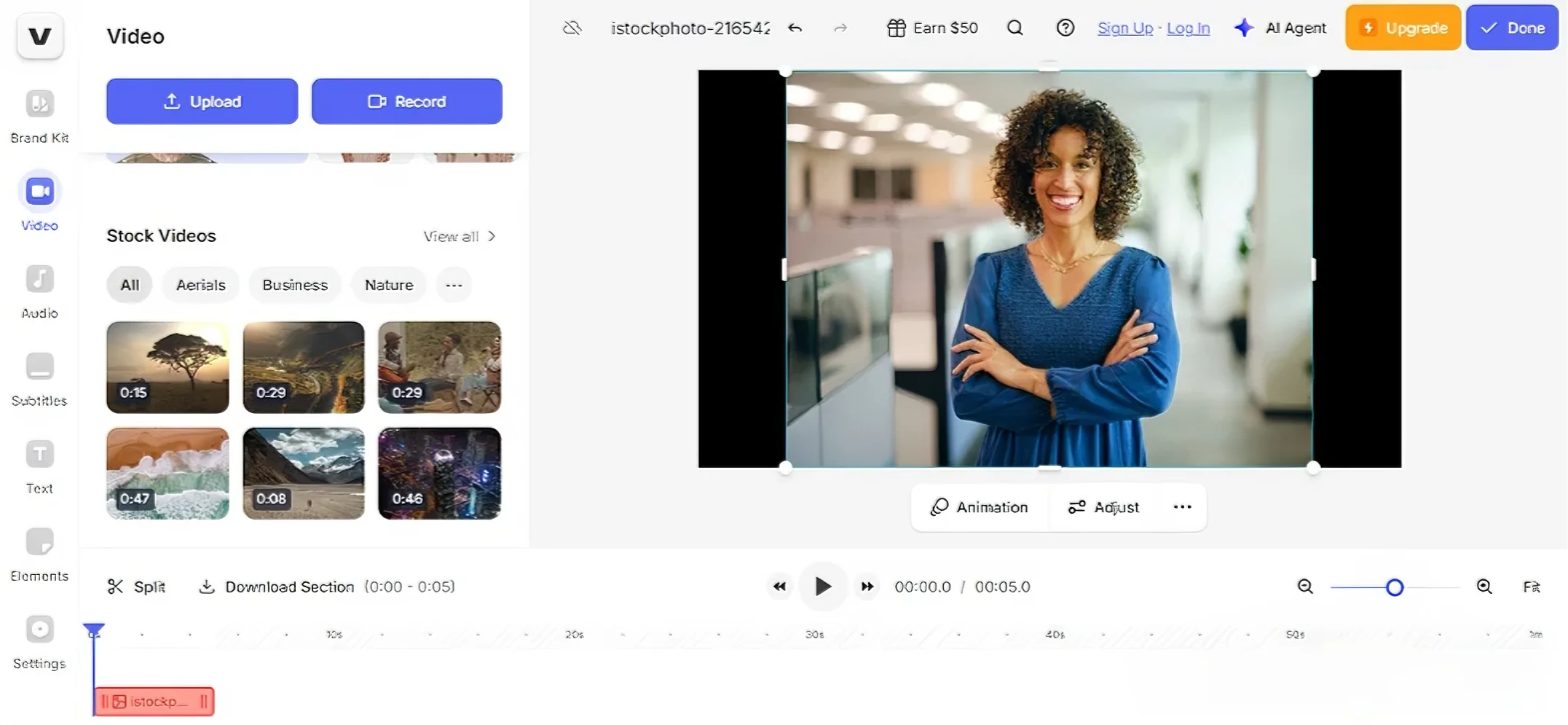Image resolution: width=1568 pixels, height=725 pixels.
Task: Click the Done button
Action: tap(1512, 28)
